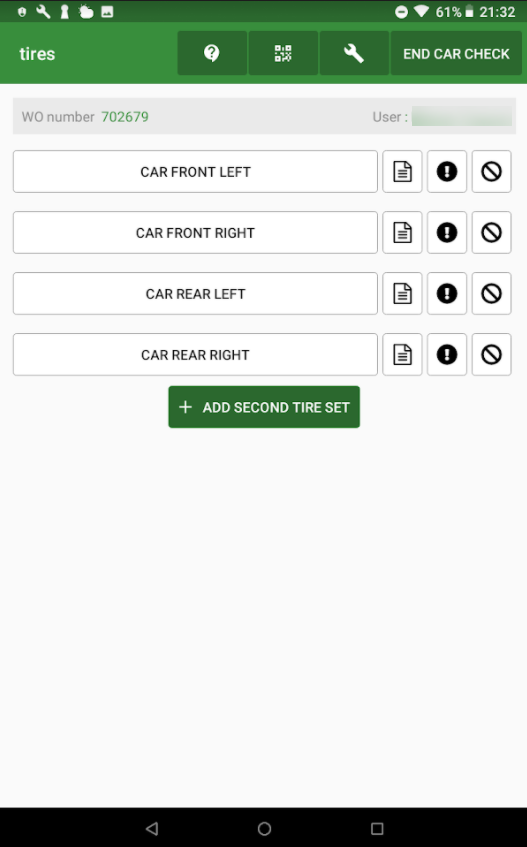Select the CAR REAR RIGHT tire button
The image size is (527, 847).
click(x=195, y=355)
